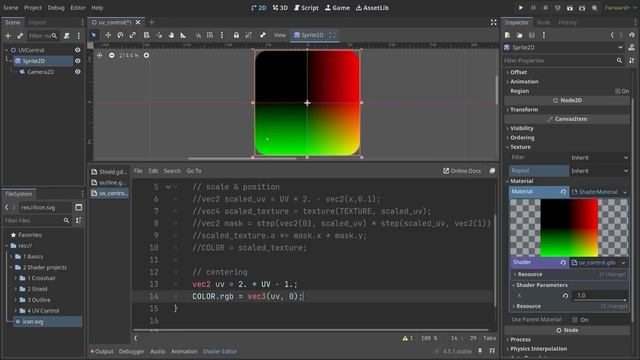Create new resource in Inspector
The height and width of the screenshot is (360, 640).
507,36
